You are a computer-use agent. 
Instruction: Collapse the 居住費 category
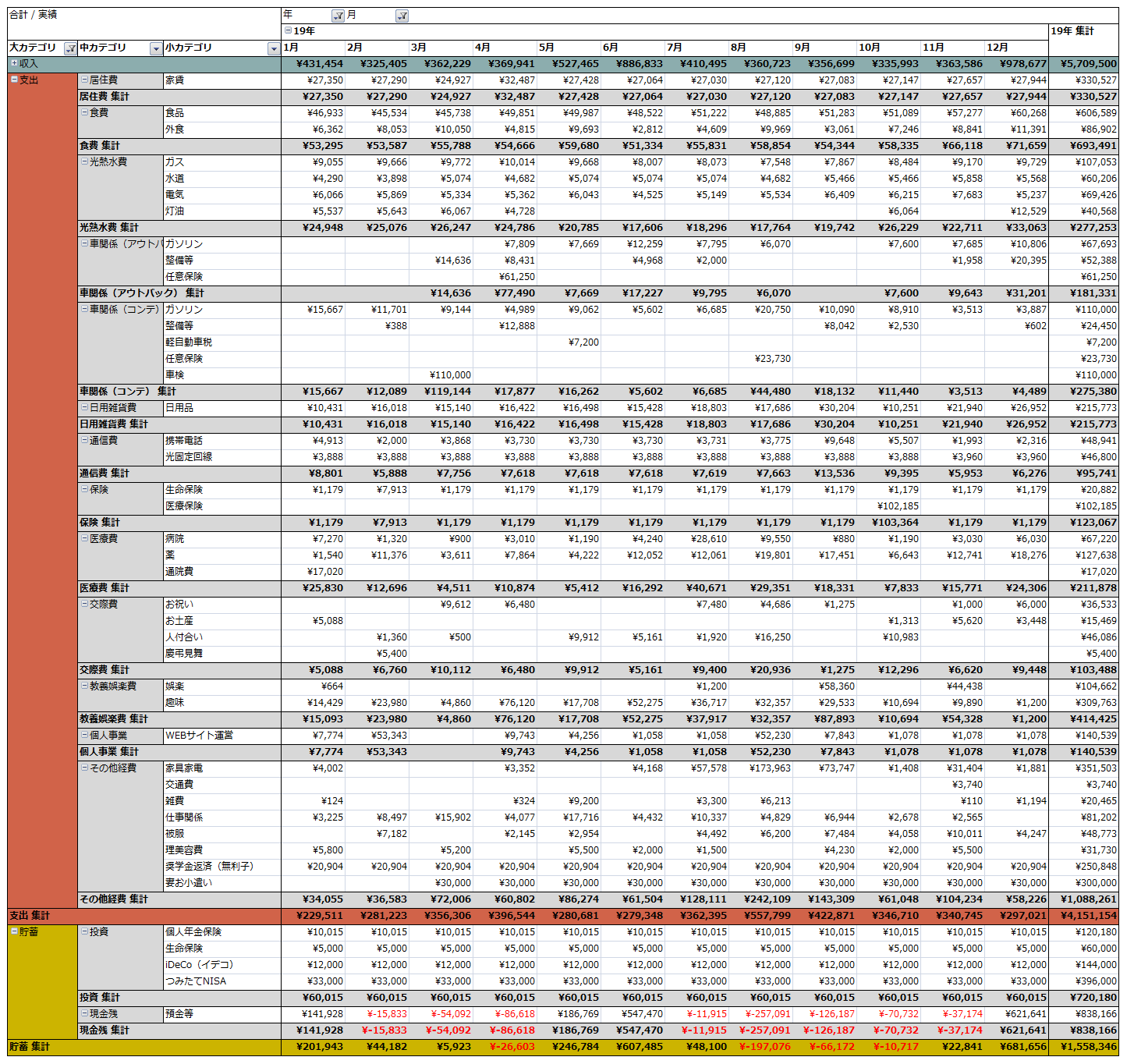84,80
